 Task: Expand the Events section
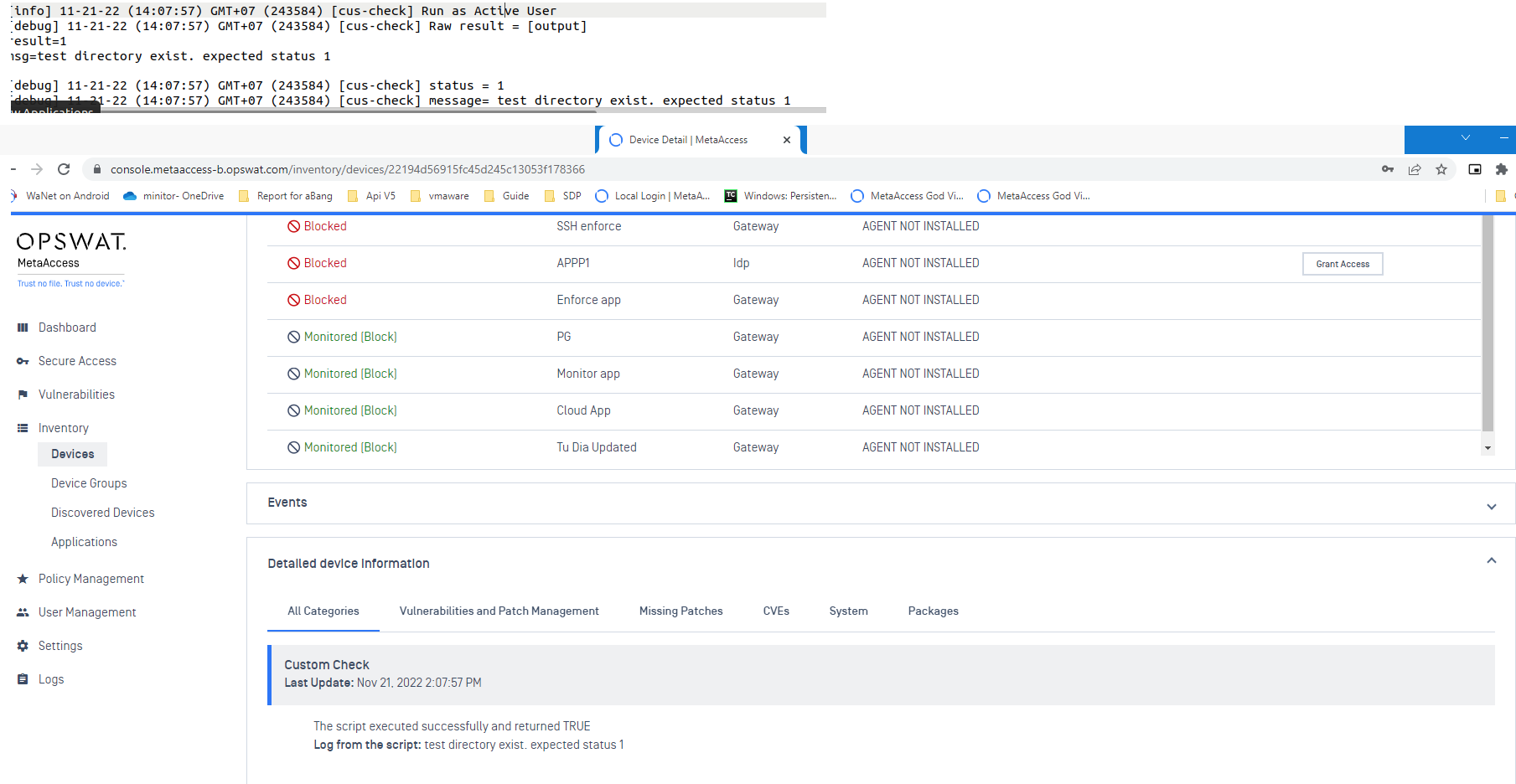click(1492, 506)
